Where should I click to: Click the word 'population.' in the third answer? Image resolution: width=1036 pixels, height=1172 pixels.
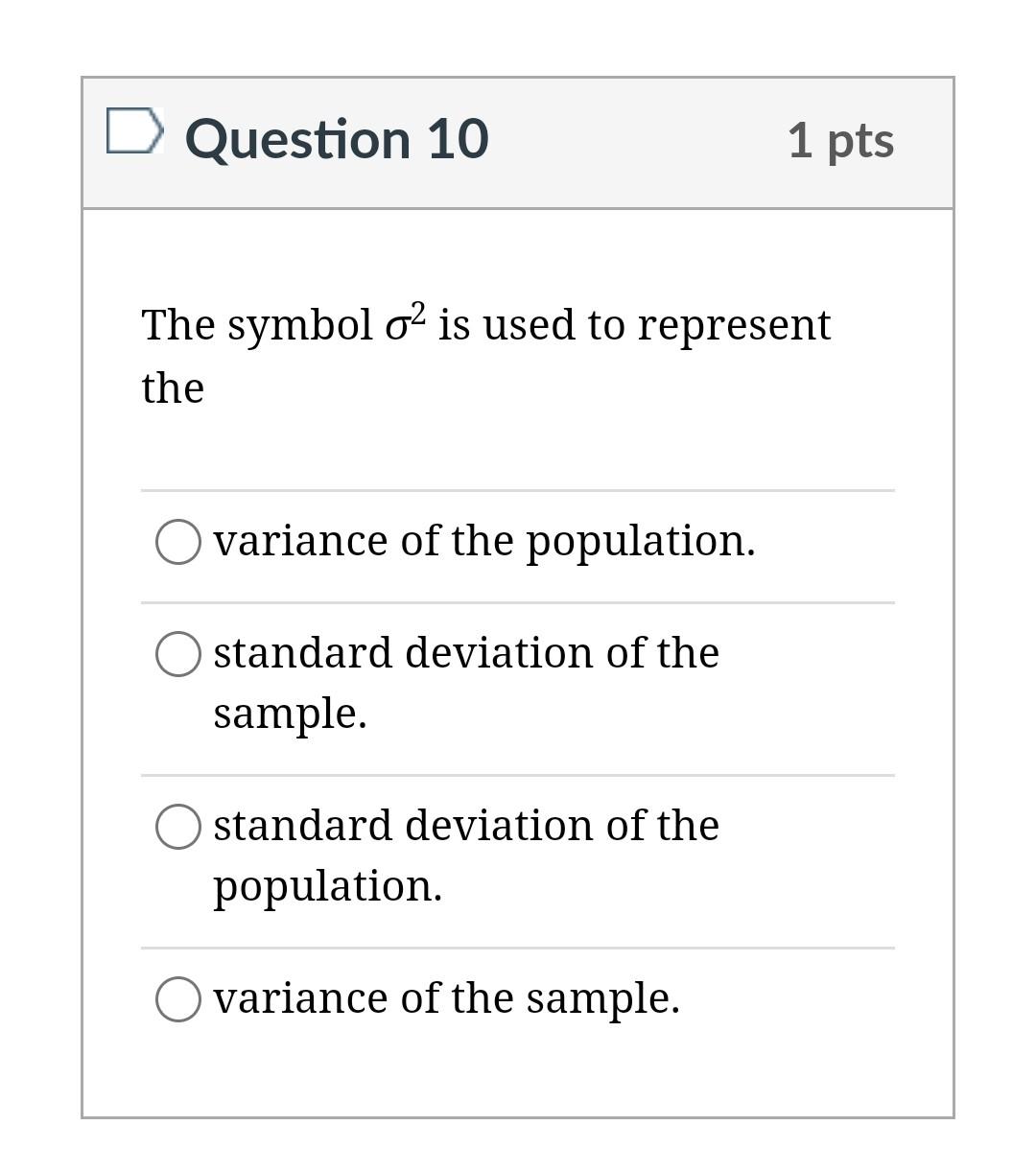328,887
